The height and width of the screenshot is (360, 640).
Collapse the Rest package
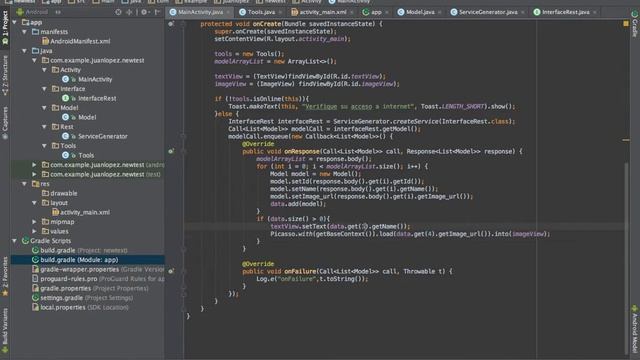pyautogui.click(x=44, y=127)
